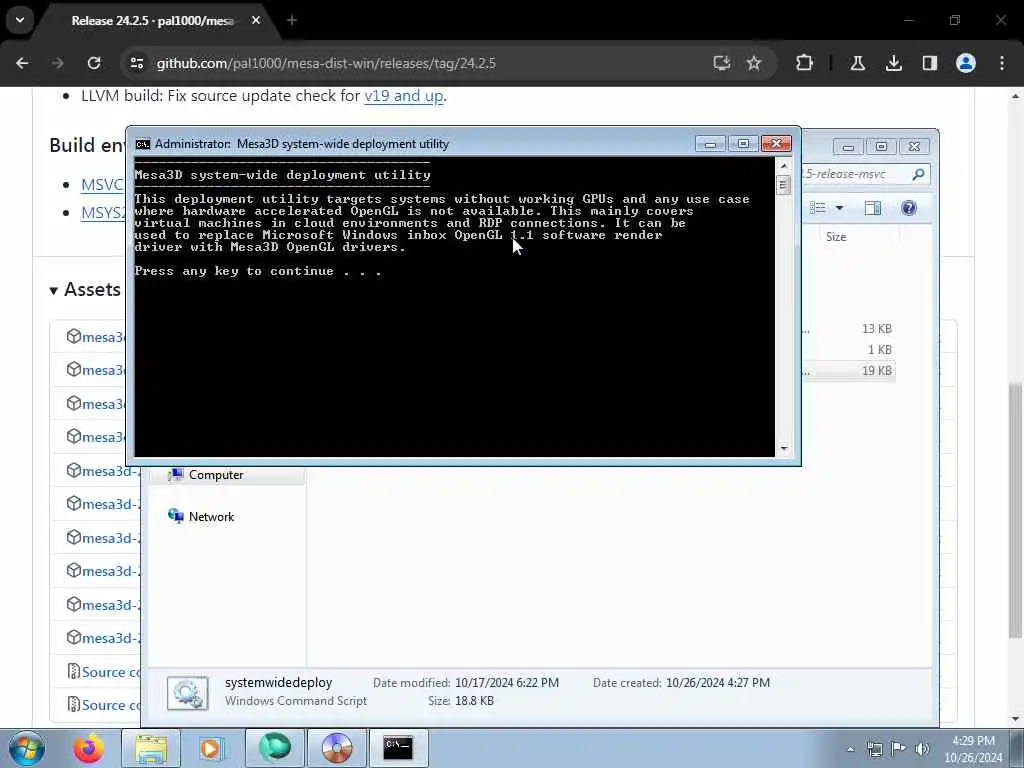
Task: Bookmark this page with the star
Action: point(754,63)
